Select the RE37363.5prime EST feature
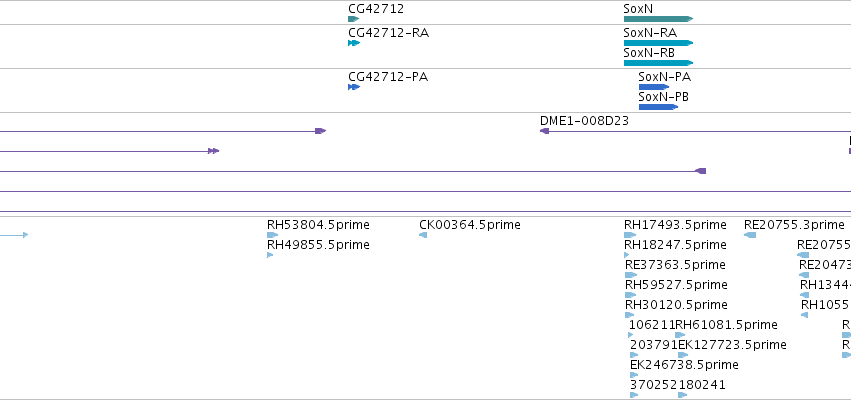The height and width of the screenshot is (400, 851). [631, 275]
